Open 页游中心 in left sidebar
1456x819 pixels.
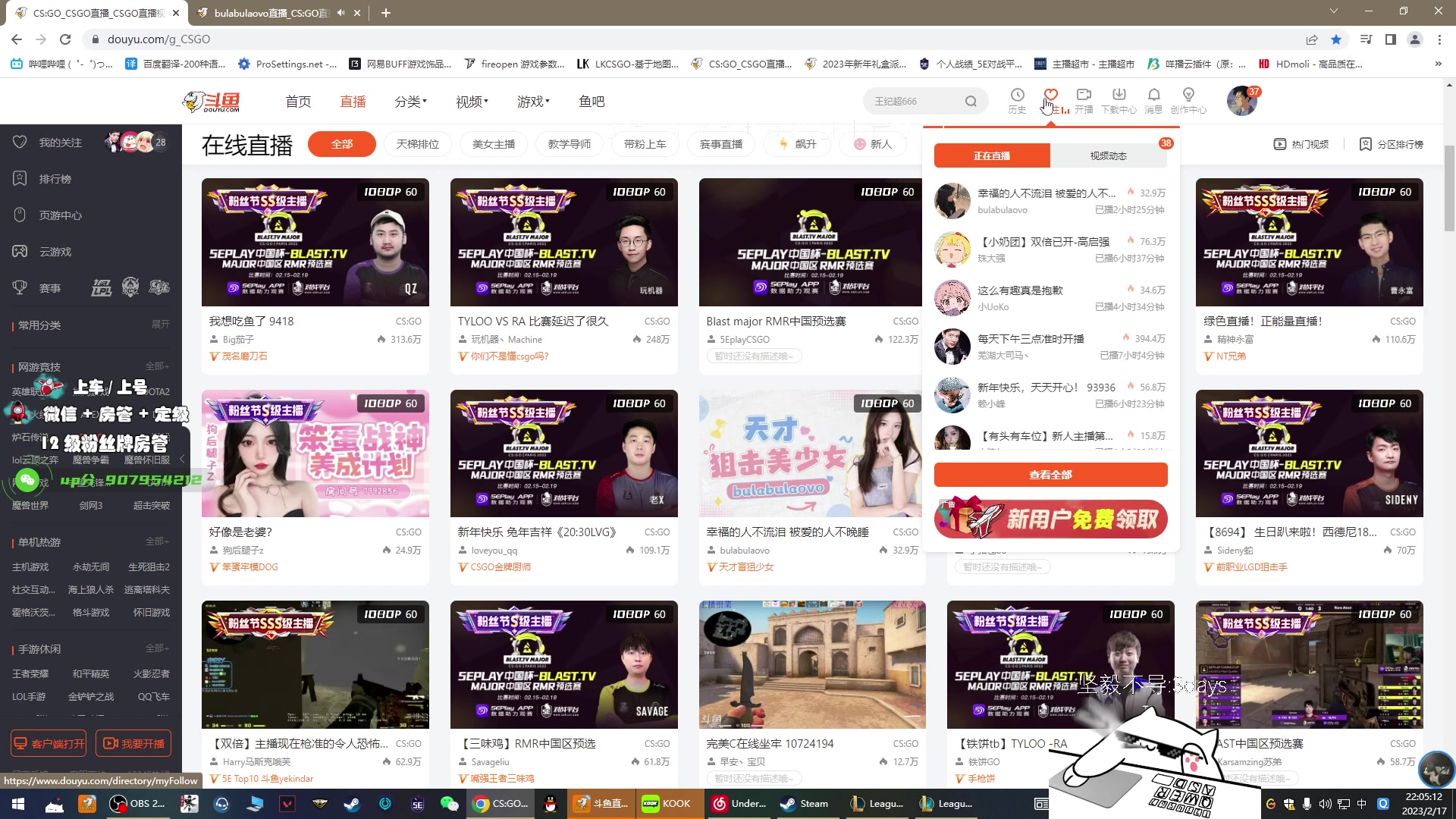point(60,215)
